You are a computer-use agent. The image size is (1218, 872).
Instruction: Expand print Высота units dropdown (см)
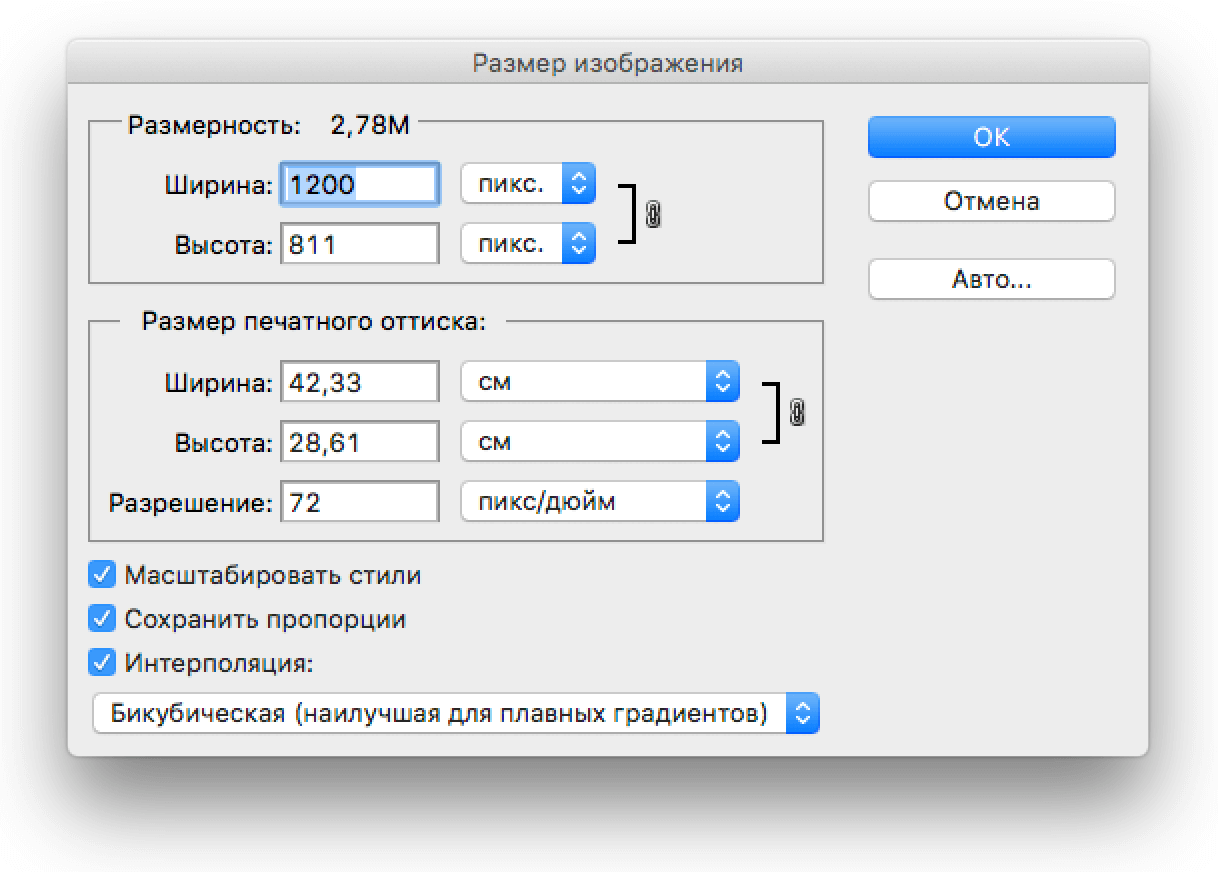(599, 441)
